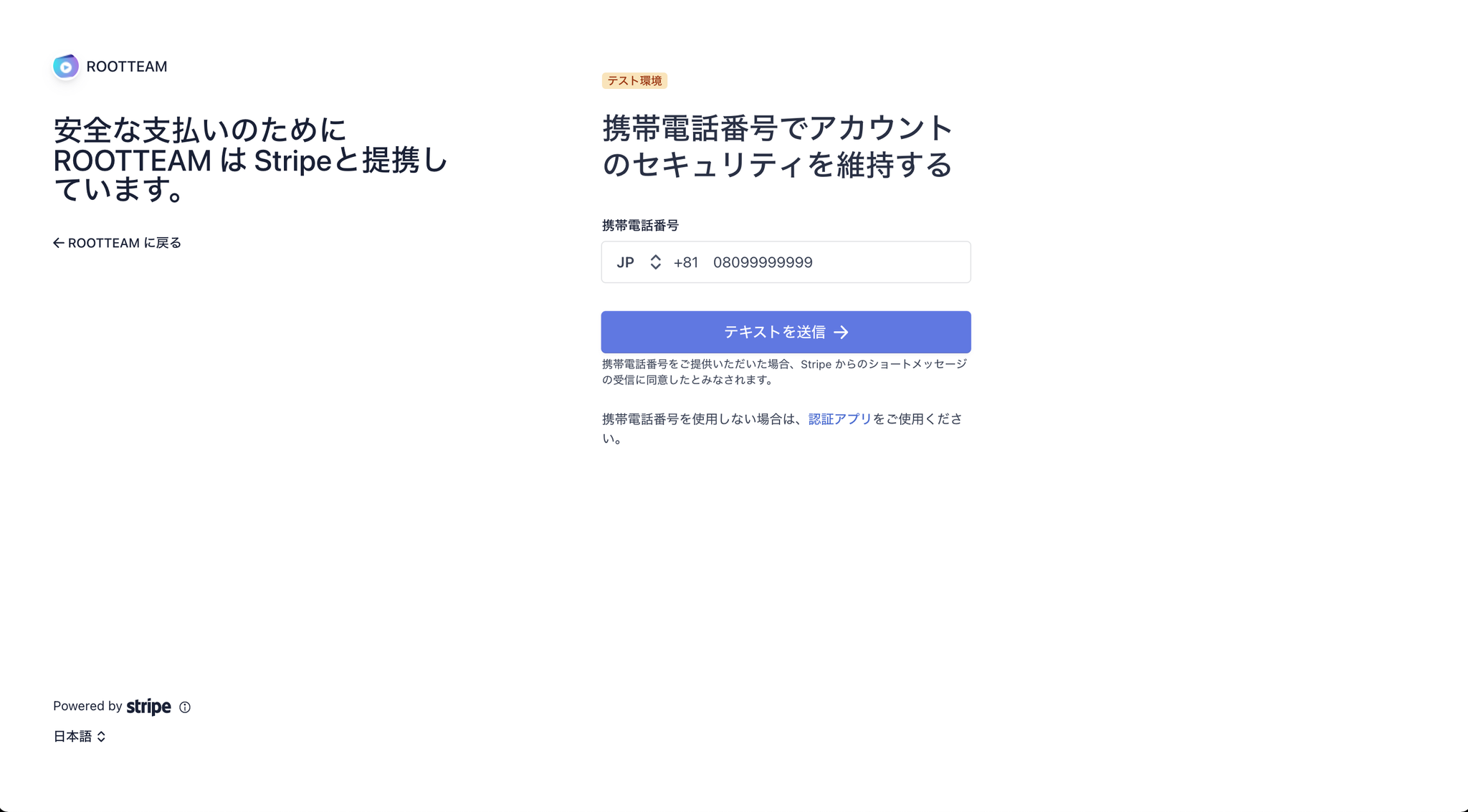The image size is (1468, 812).
Task: Click the arrow icon in テキストを送信 button
Action: pyautogui.click(x=842, y=333)
